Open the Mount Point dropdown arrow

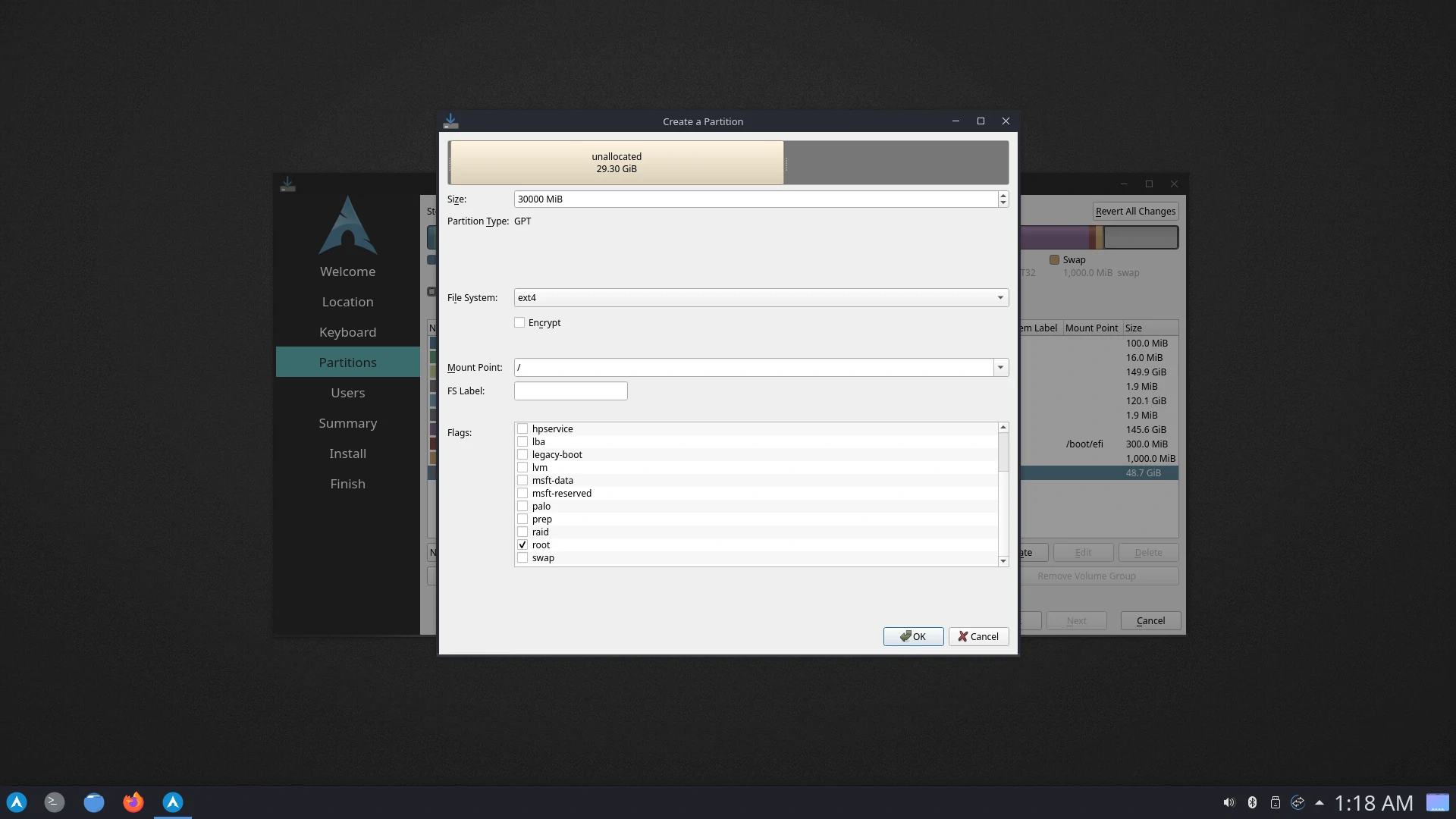coord(1000,368)
